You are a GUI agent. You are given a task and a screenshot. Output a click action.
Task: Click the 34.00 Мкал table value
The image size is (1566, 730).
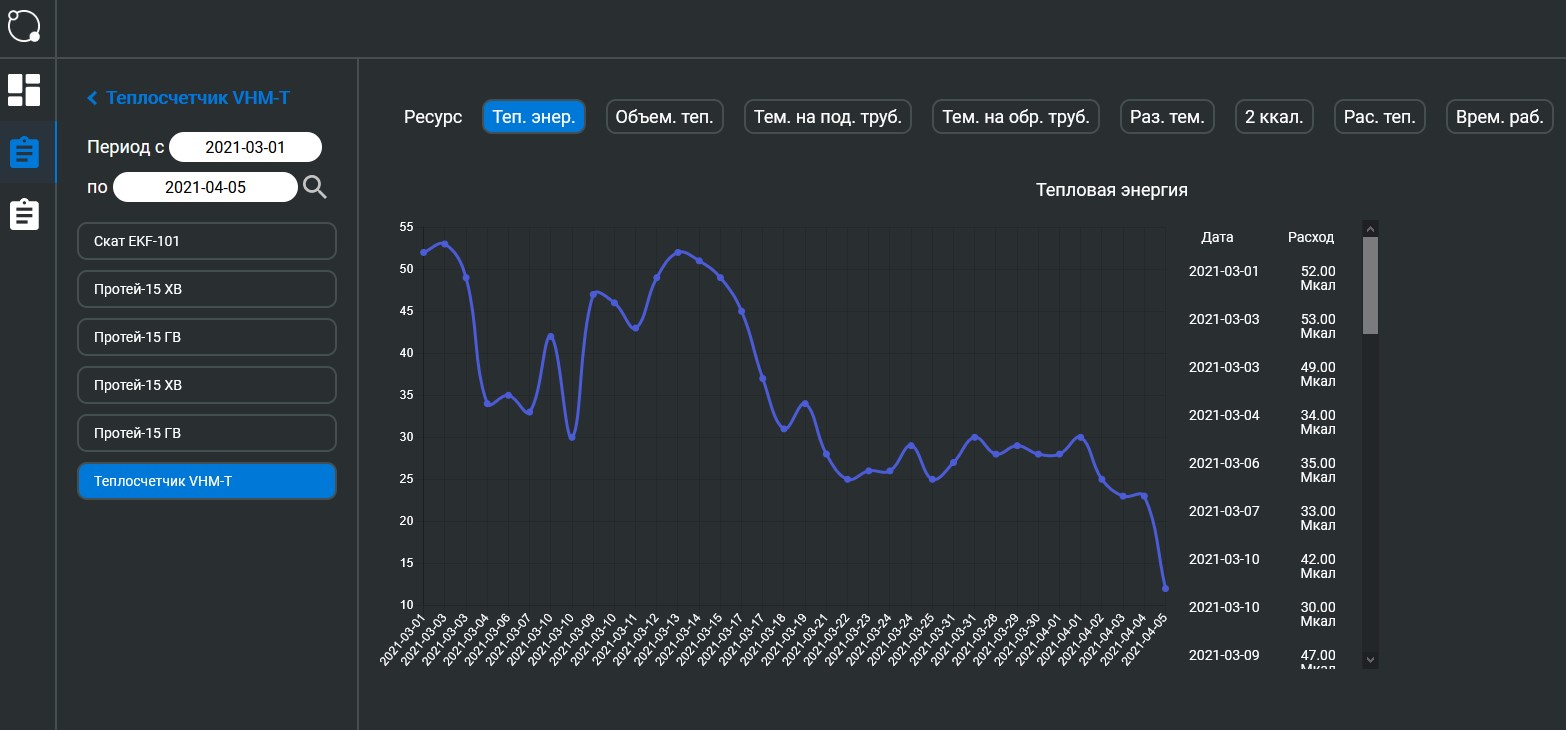click(1318, 422)
